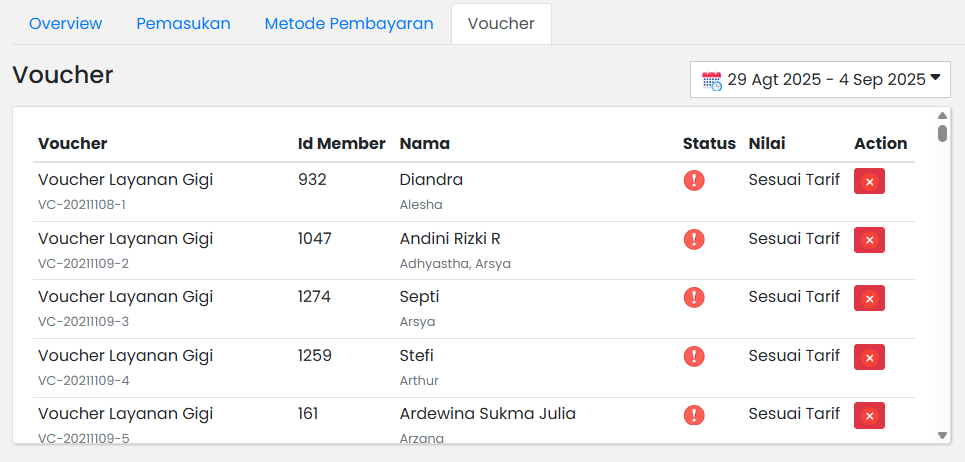Delete Stefi's voucher VC-20211109-4
Viewport: 965px width, 462px height.
click(869, 357)
